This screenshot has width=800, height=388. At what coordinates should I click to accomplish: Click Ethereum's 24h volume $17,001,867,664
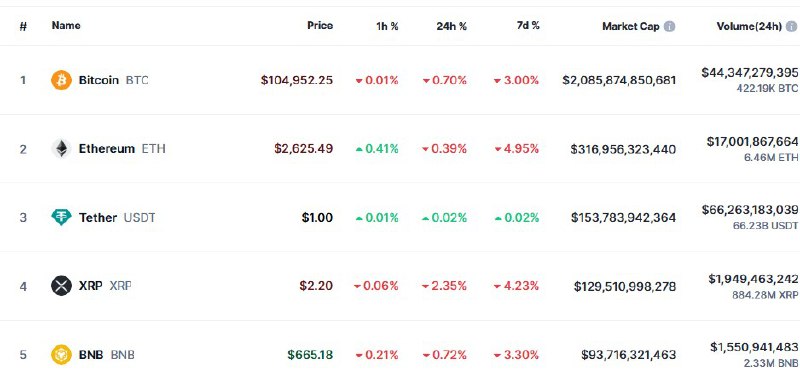tap(752, 141)
